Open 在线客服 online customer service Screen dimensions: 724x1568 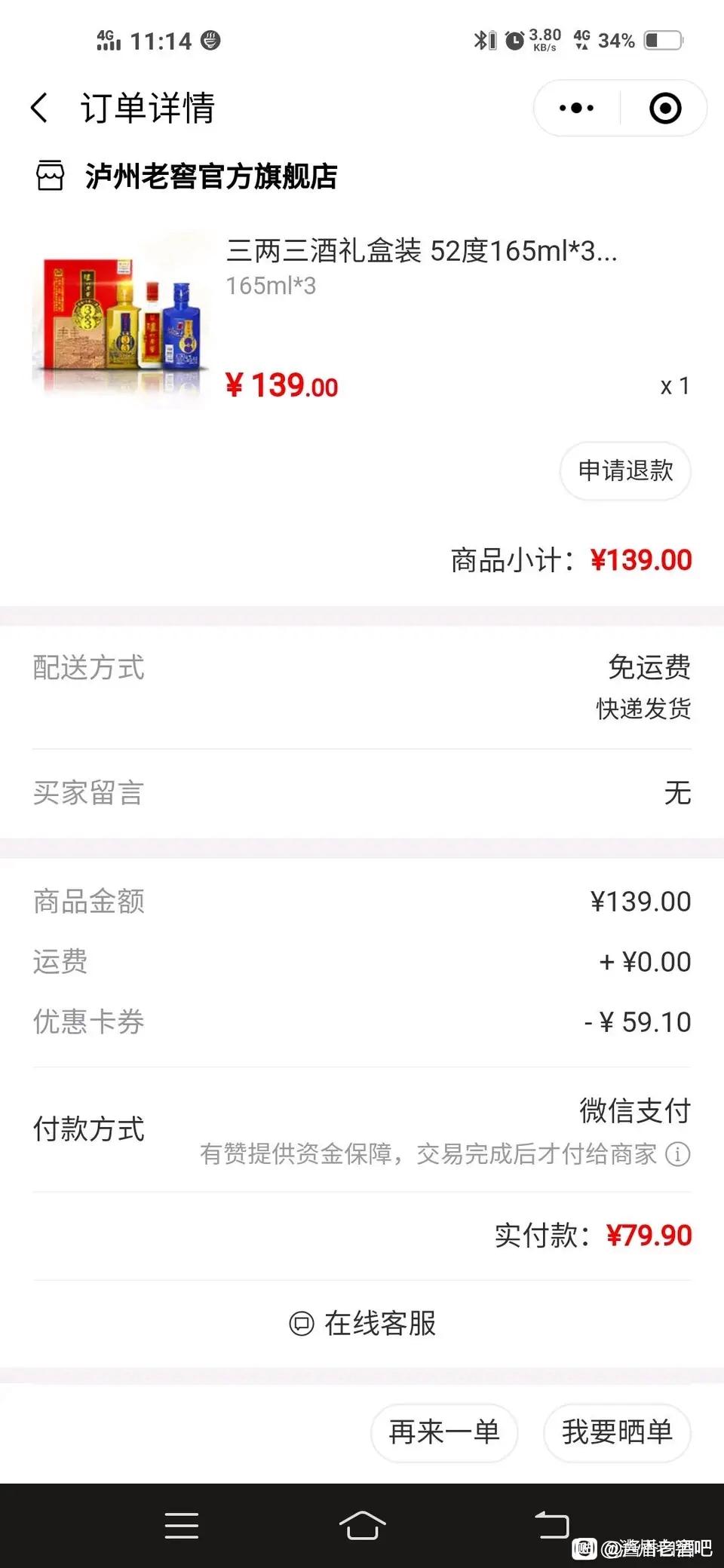(362, 1323)
